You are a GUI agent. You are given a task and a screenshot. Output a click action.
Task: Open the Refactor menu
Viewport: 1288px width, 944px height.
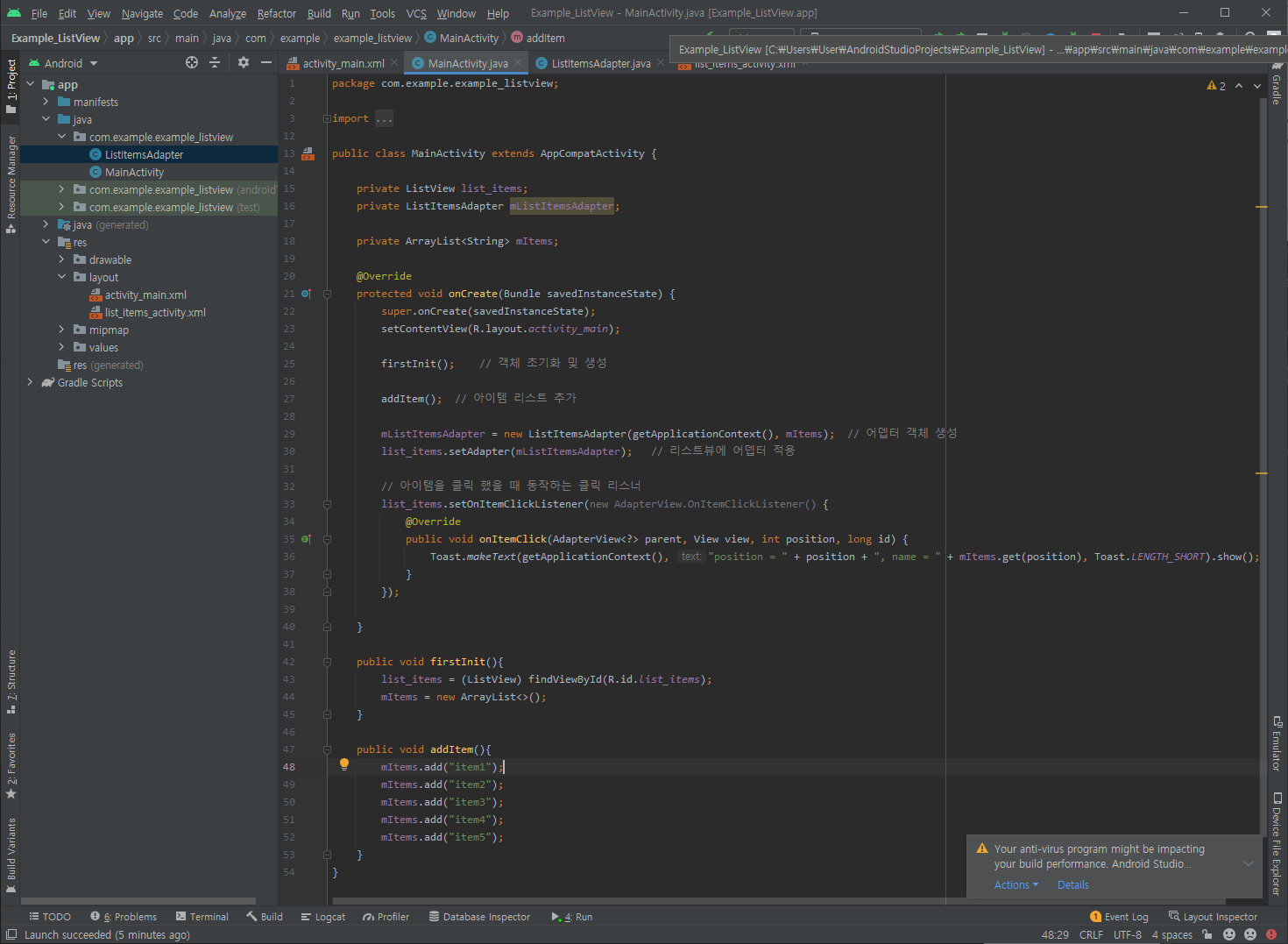(277, 13)
